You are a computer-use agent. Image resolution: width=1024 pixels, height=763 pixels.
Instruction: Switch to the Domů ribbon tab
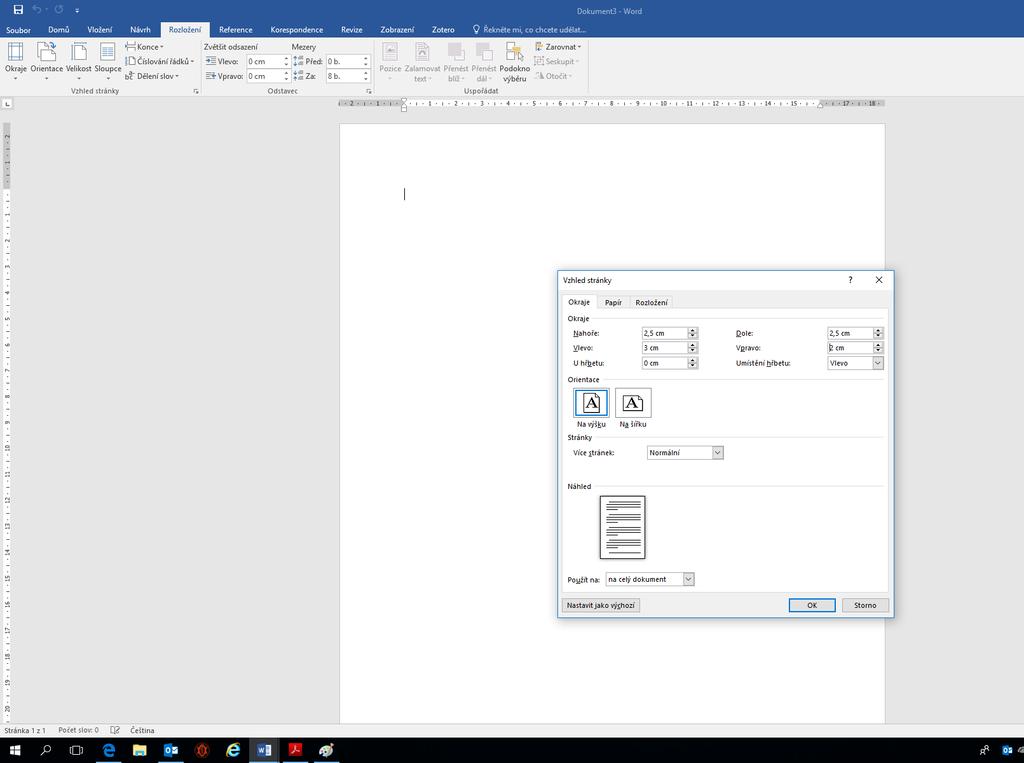(x=59, y=30)
